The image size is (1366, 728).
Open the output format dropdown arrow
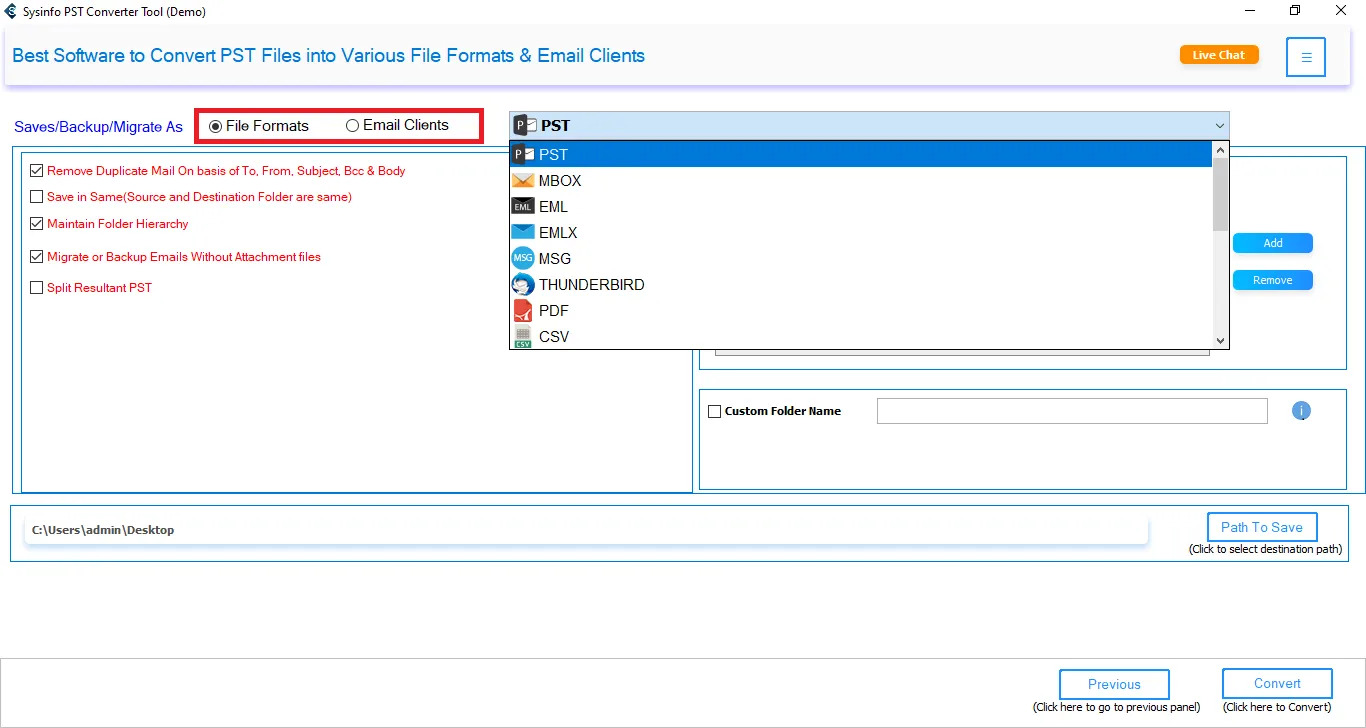click(x=1219, y=125)
